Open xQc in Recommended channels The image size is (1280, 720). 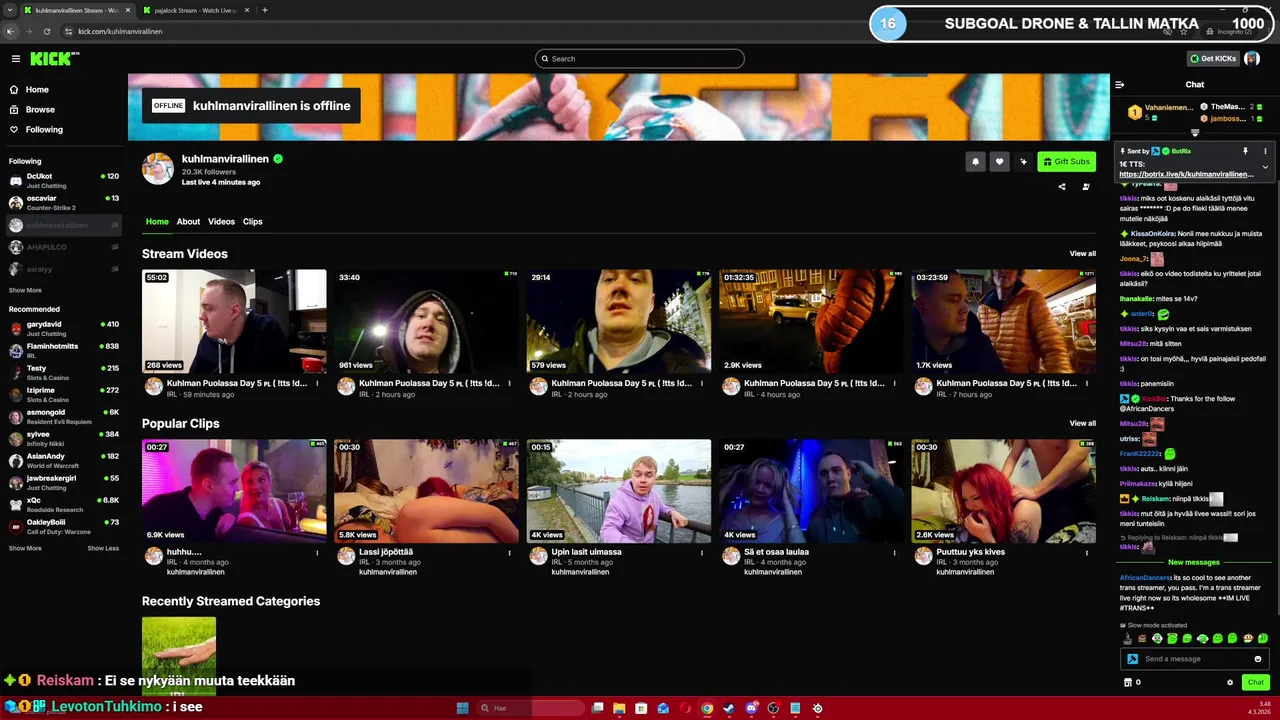[62, 504]
